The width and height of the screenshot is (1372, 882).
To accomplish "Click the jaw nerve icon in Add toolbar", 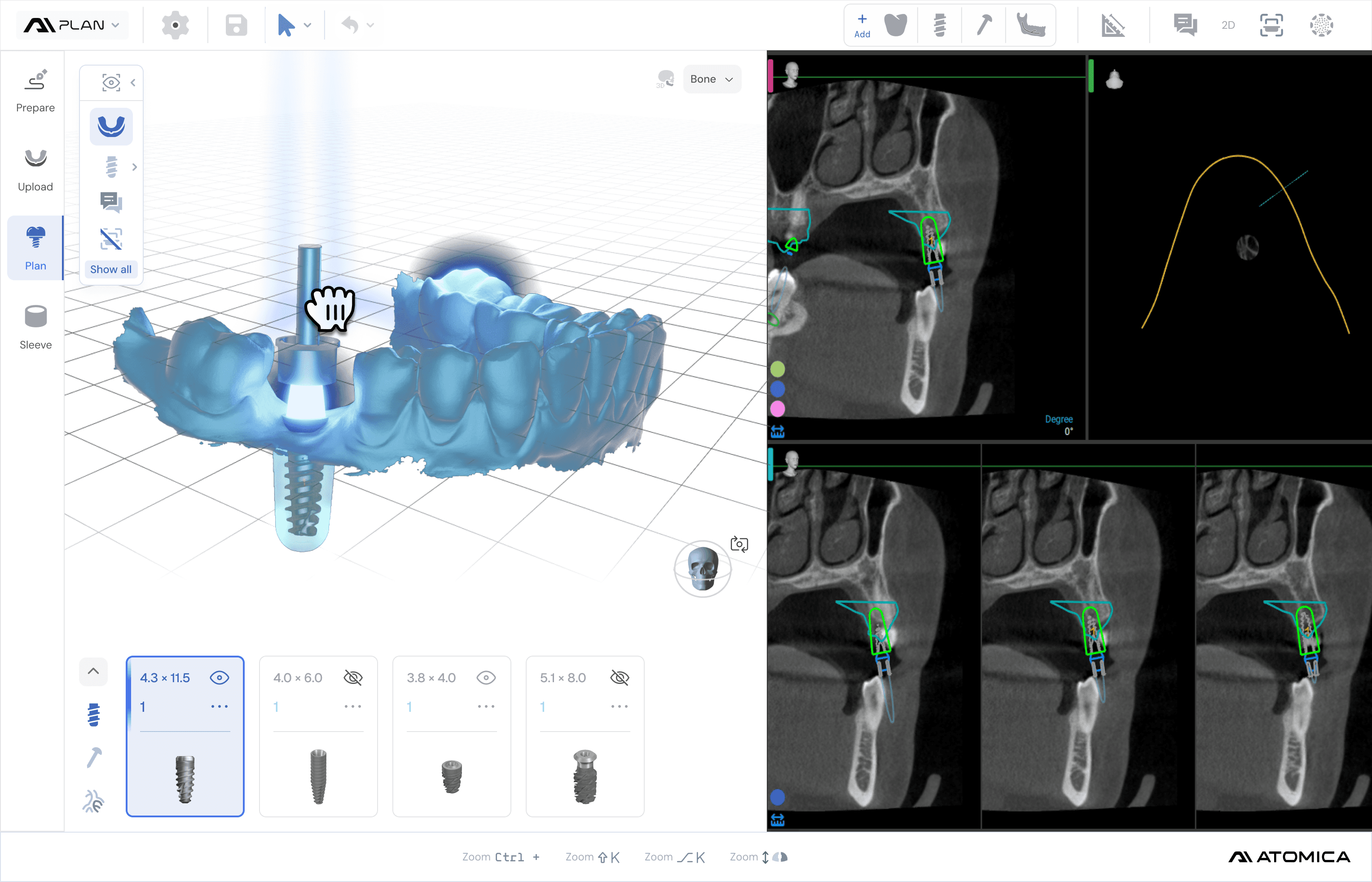I will (1030, 25).
